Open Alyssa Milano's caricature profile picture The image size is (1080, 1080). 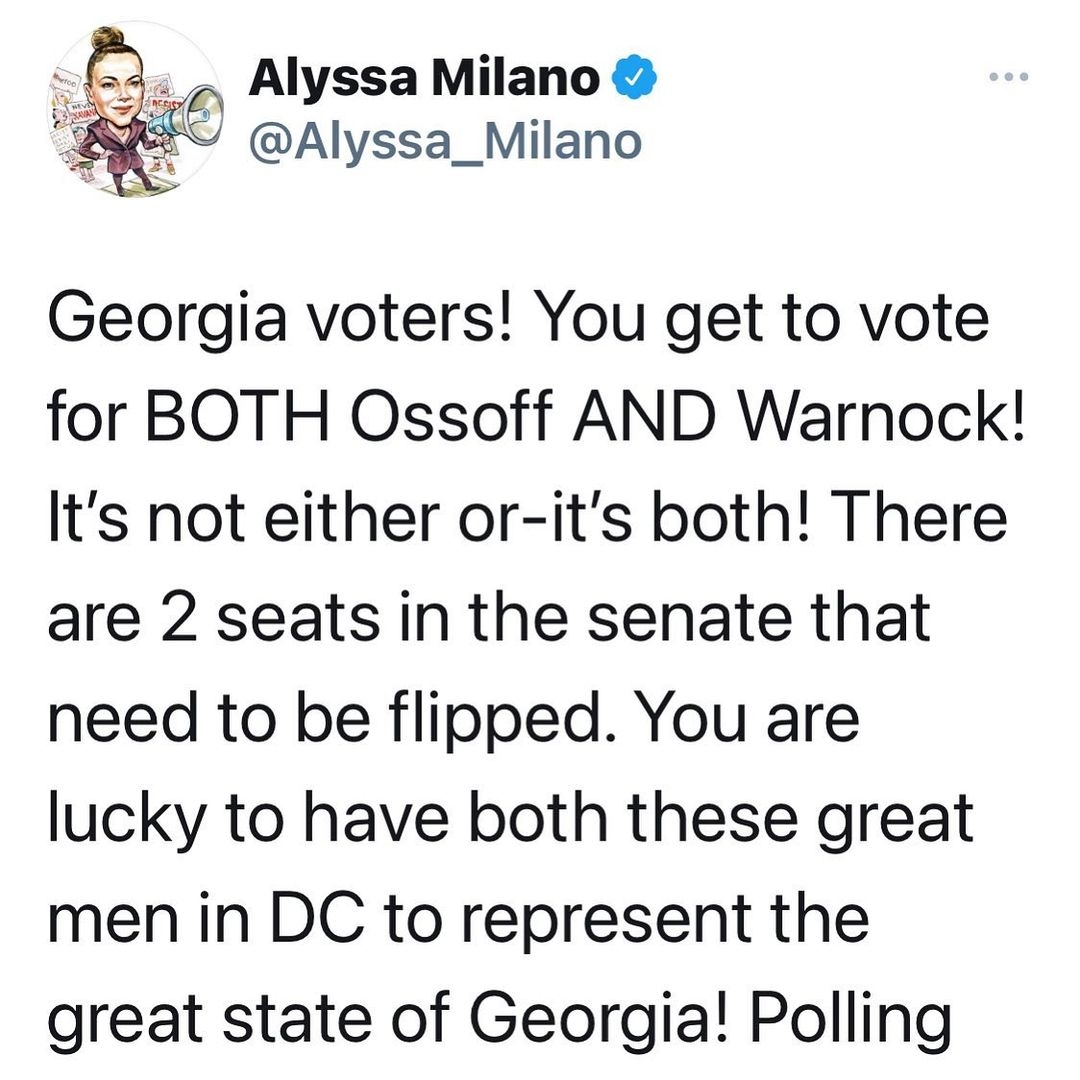coord(135,110)
